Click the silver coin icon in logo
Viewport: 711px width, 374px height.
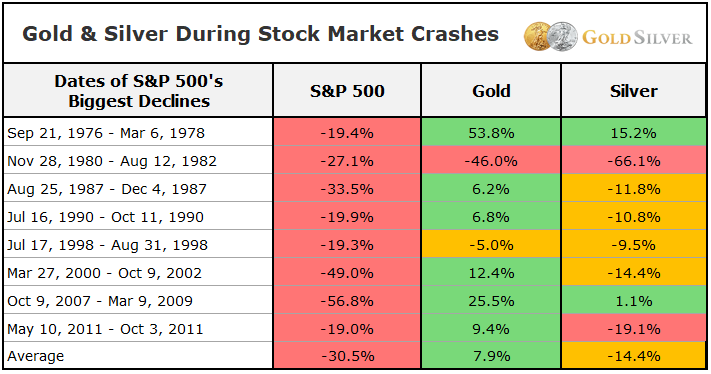pos(563,36)
